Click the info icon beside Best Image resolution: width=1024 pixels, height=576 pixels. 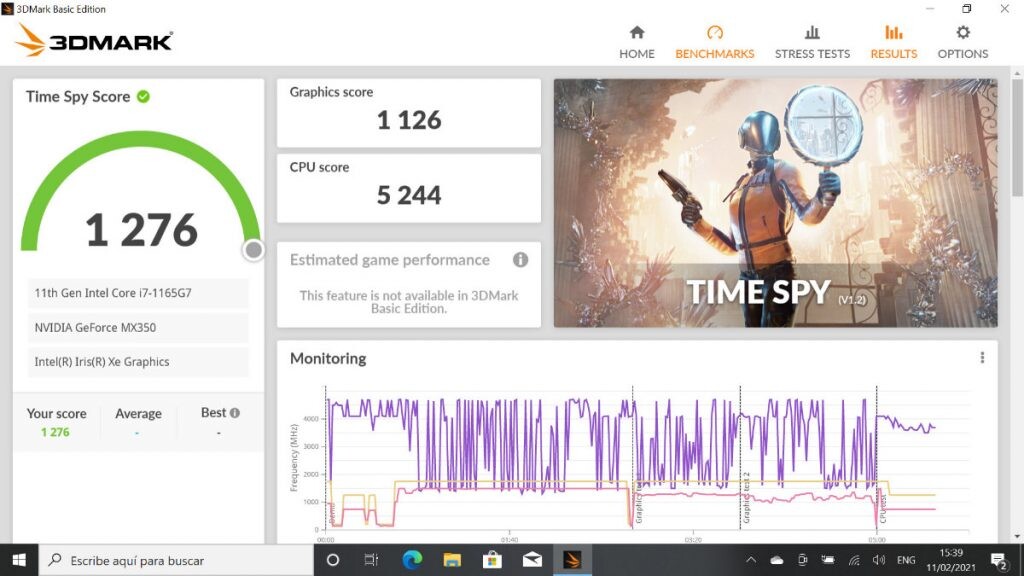pos(235,413)
